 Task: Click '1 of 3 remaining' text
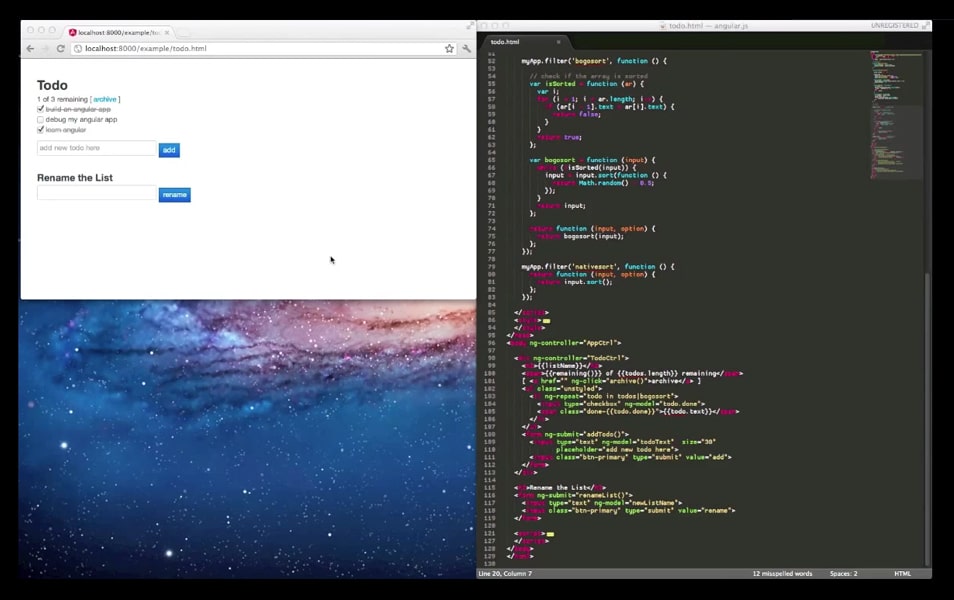[62, 99]
